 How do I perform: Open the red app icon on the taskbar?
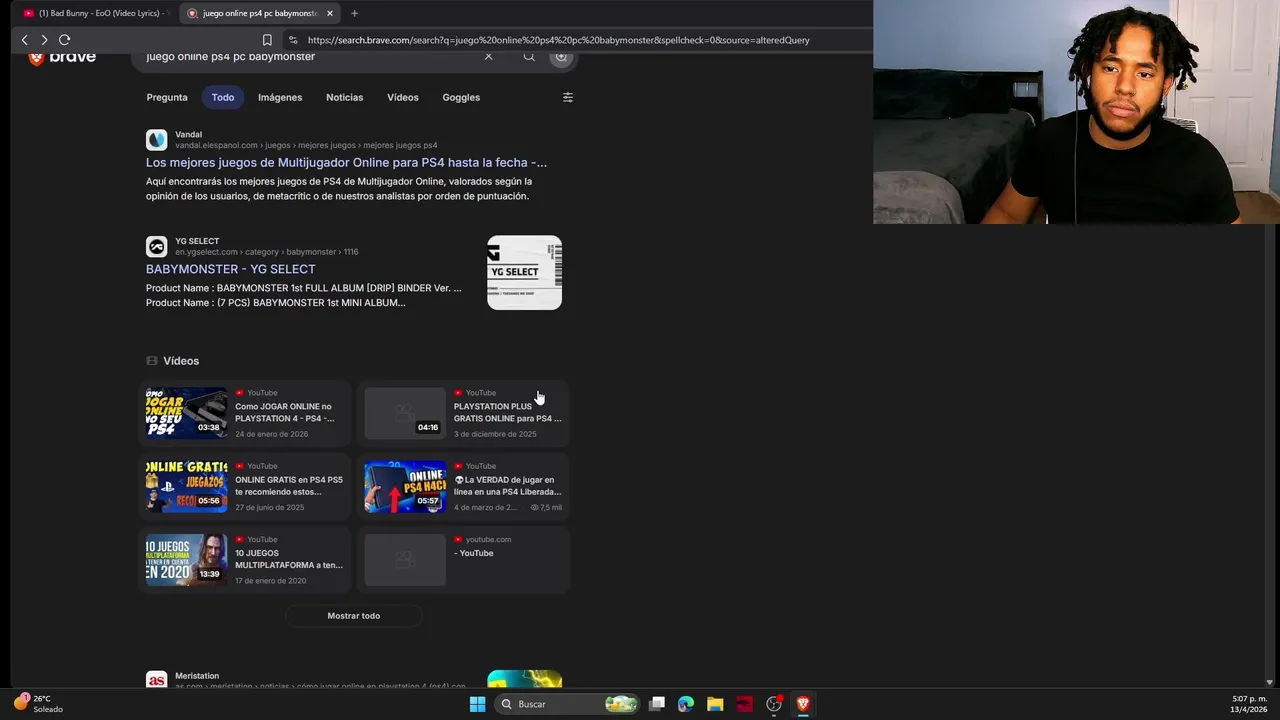coord(744,704)
